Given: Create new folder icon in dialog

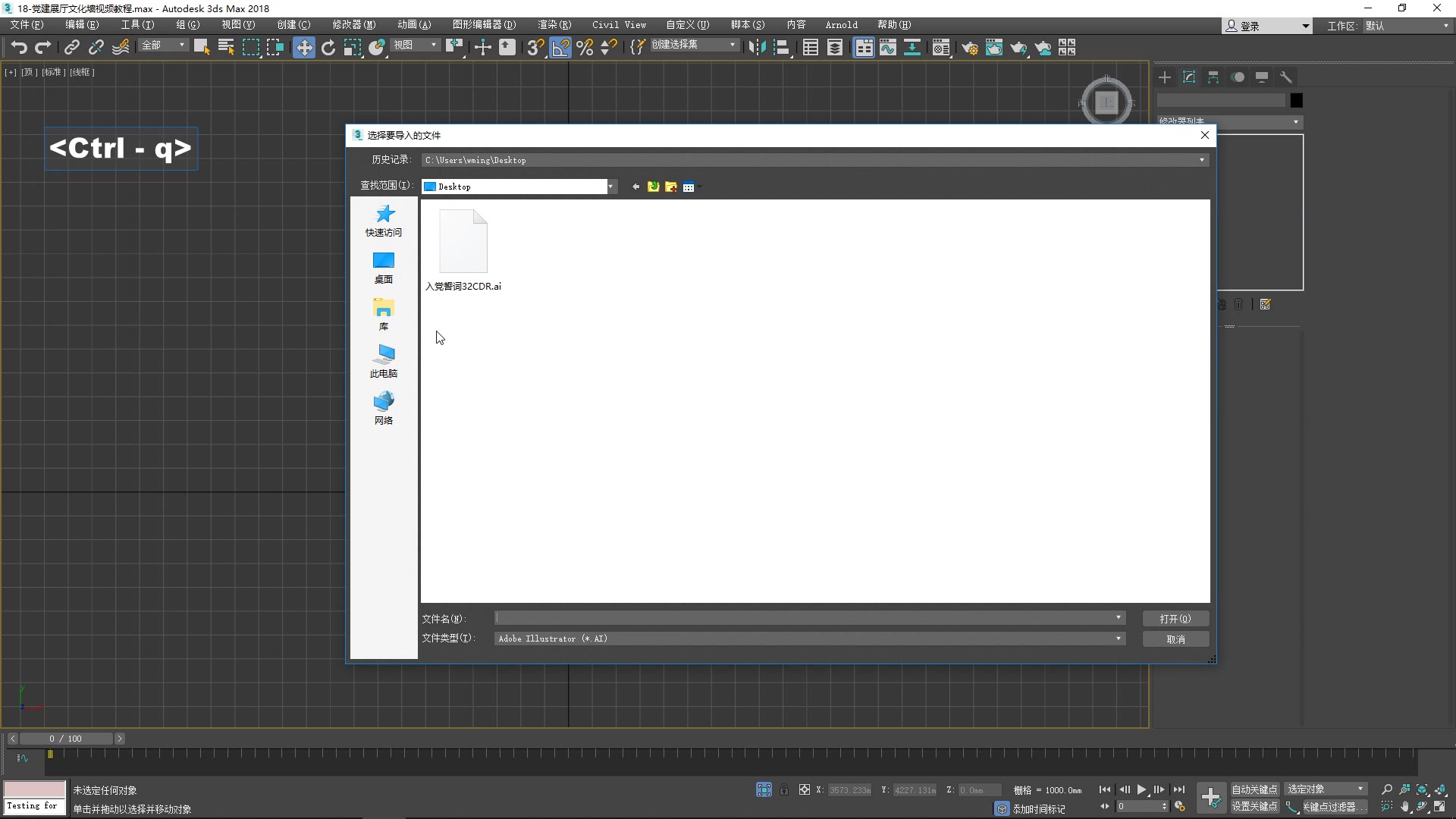Looking at the screenshot, I should pyautogui.click(x=671, y=187).
